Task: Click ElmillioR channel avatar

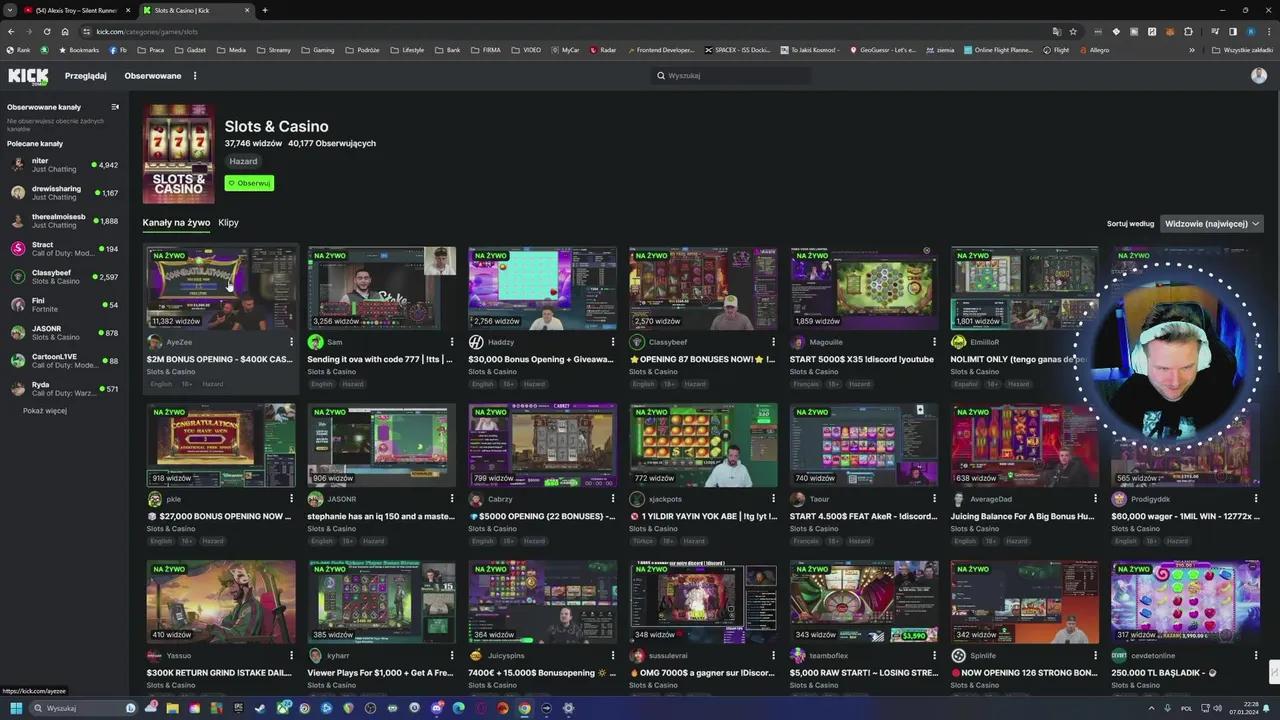Action: [x=959, y=342]
